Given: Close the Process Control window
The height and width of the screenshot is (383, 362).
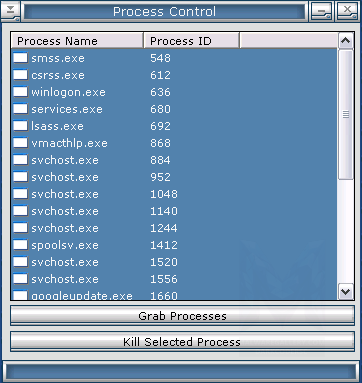Looking at the screenshot, I should point(347,11).
